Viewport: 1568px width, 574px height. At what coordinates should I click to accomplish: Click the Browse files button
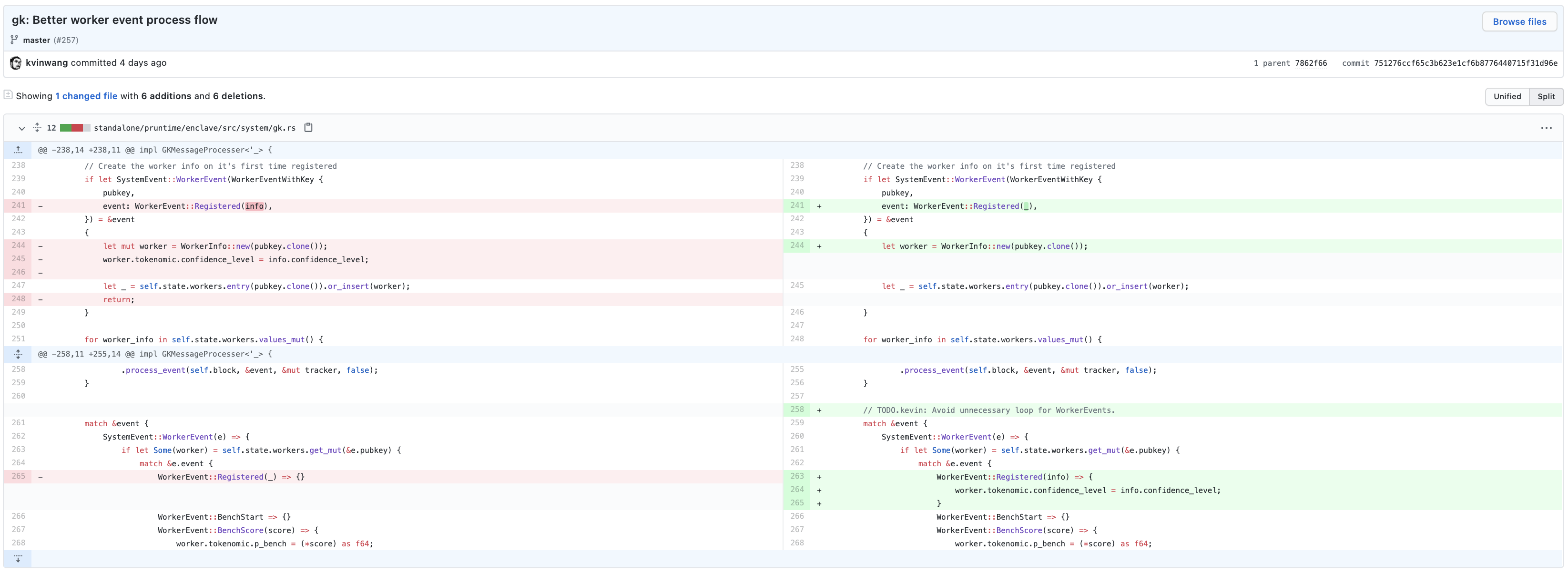click(1519, 21)
